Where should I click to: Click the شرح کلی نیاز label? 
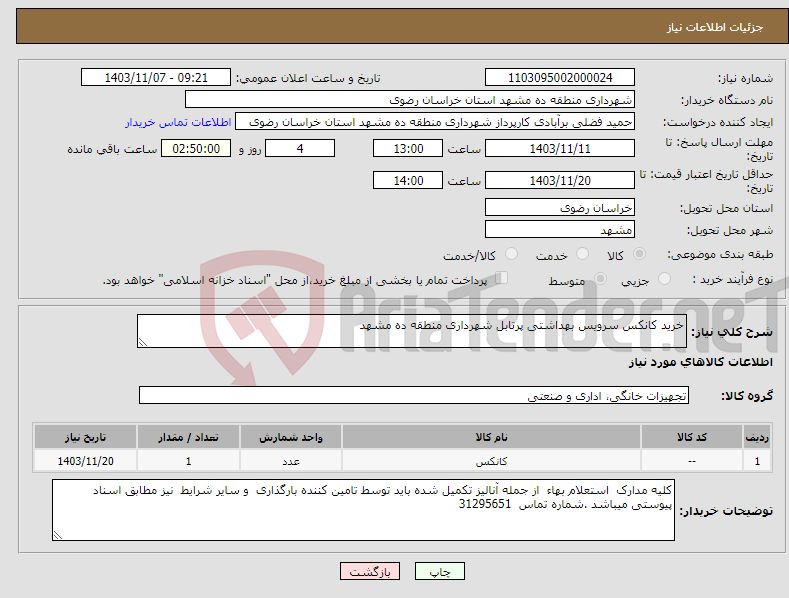click(732, 332)
